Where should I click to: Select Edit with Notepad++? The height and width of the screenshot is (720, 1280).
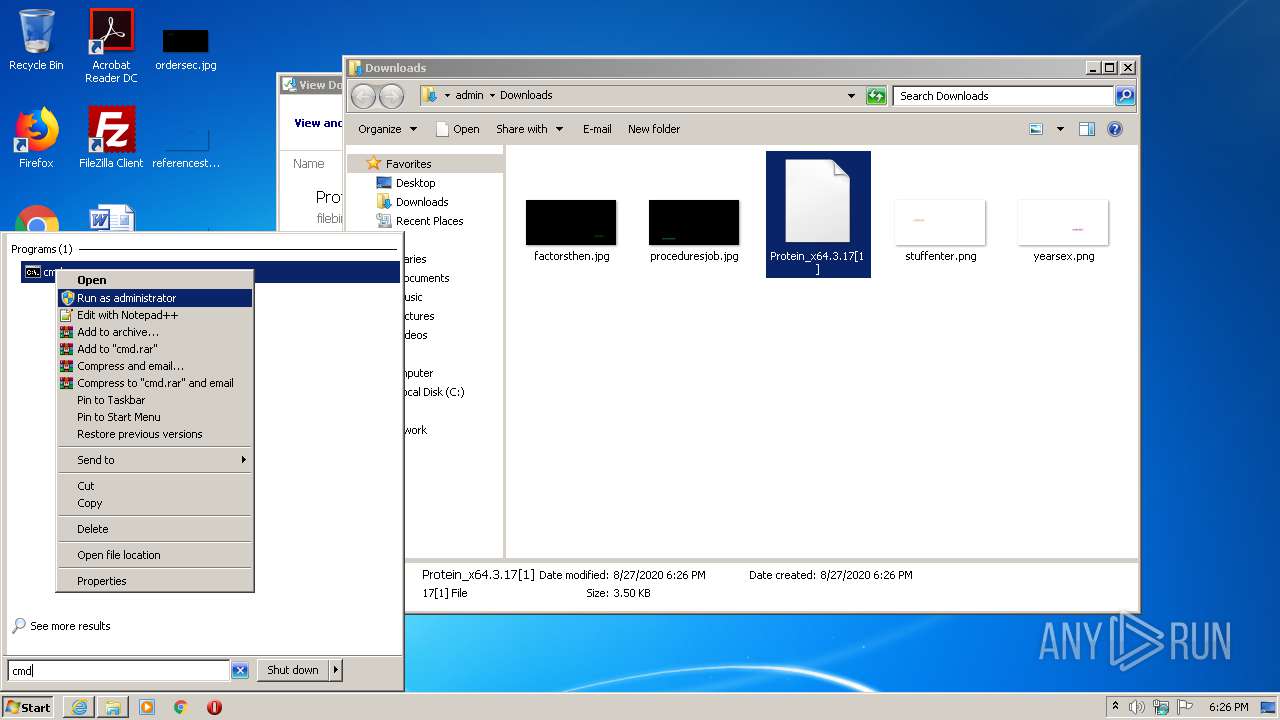coord(155,315)
